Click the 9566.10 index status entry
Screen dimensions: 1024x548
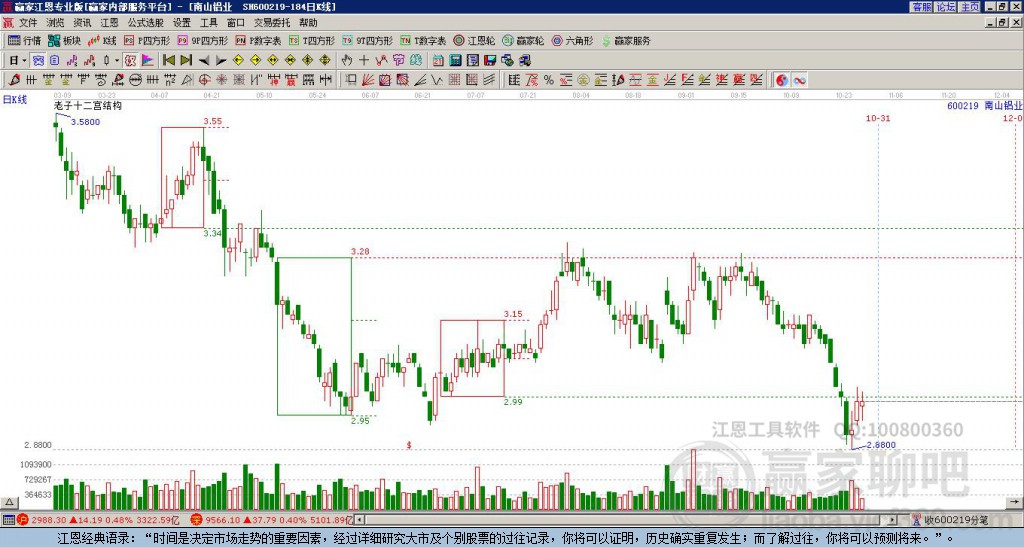(x=272, y=520)
